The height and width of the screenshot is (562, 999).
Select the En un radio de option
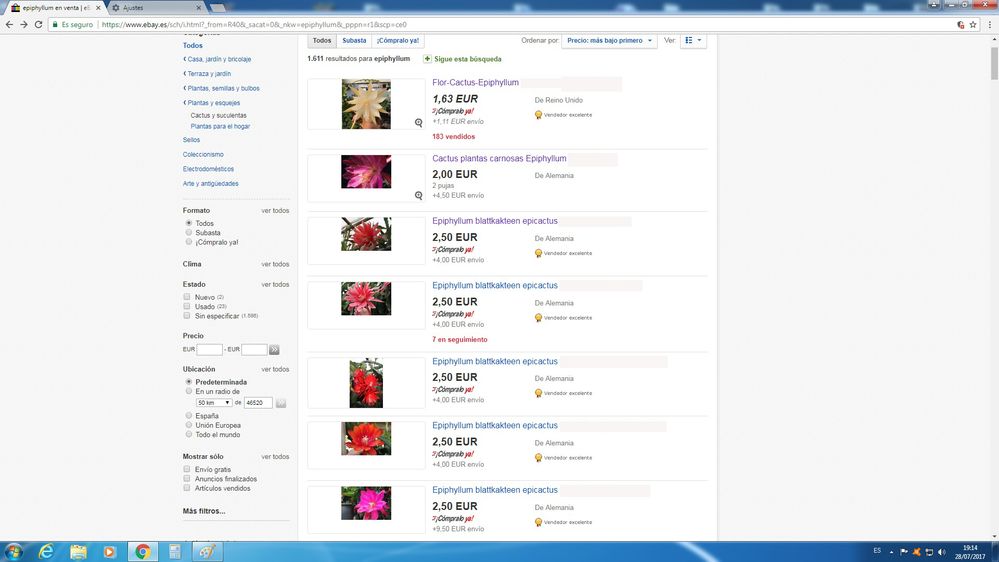189,391
